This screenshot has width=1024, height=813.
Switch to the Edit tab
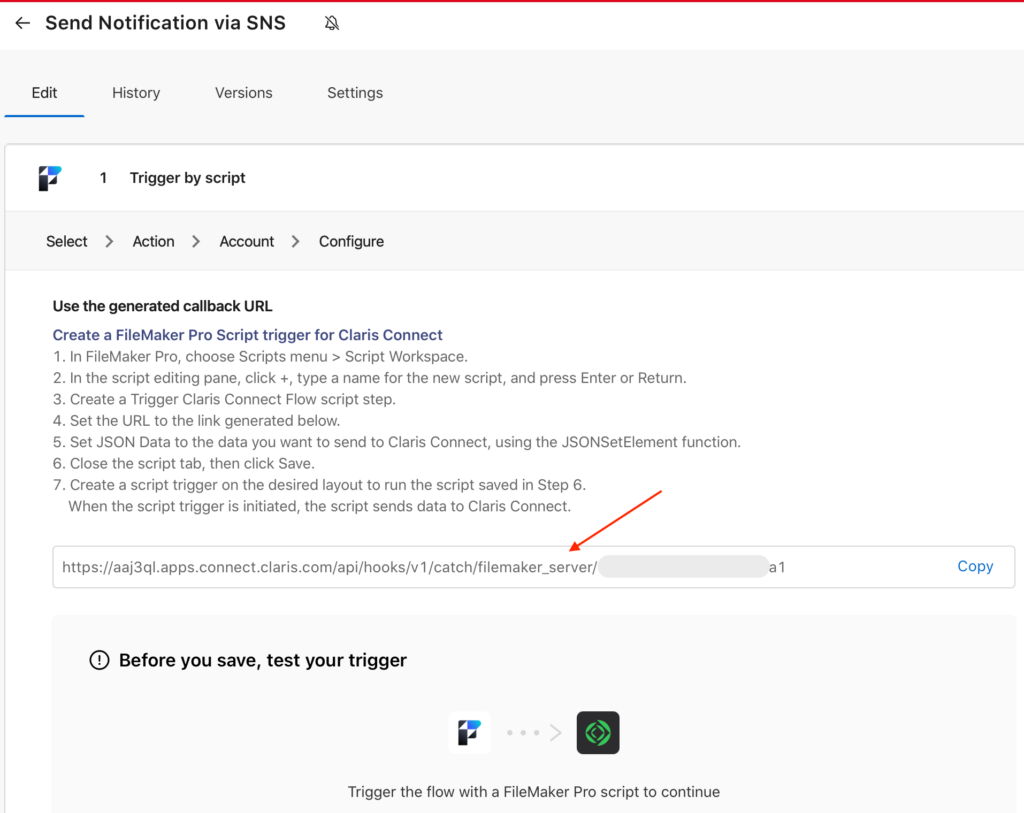point(44,93)
